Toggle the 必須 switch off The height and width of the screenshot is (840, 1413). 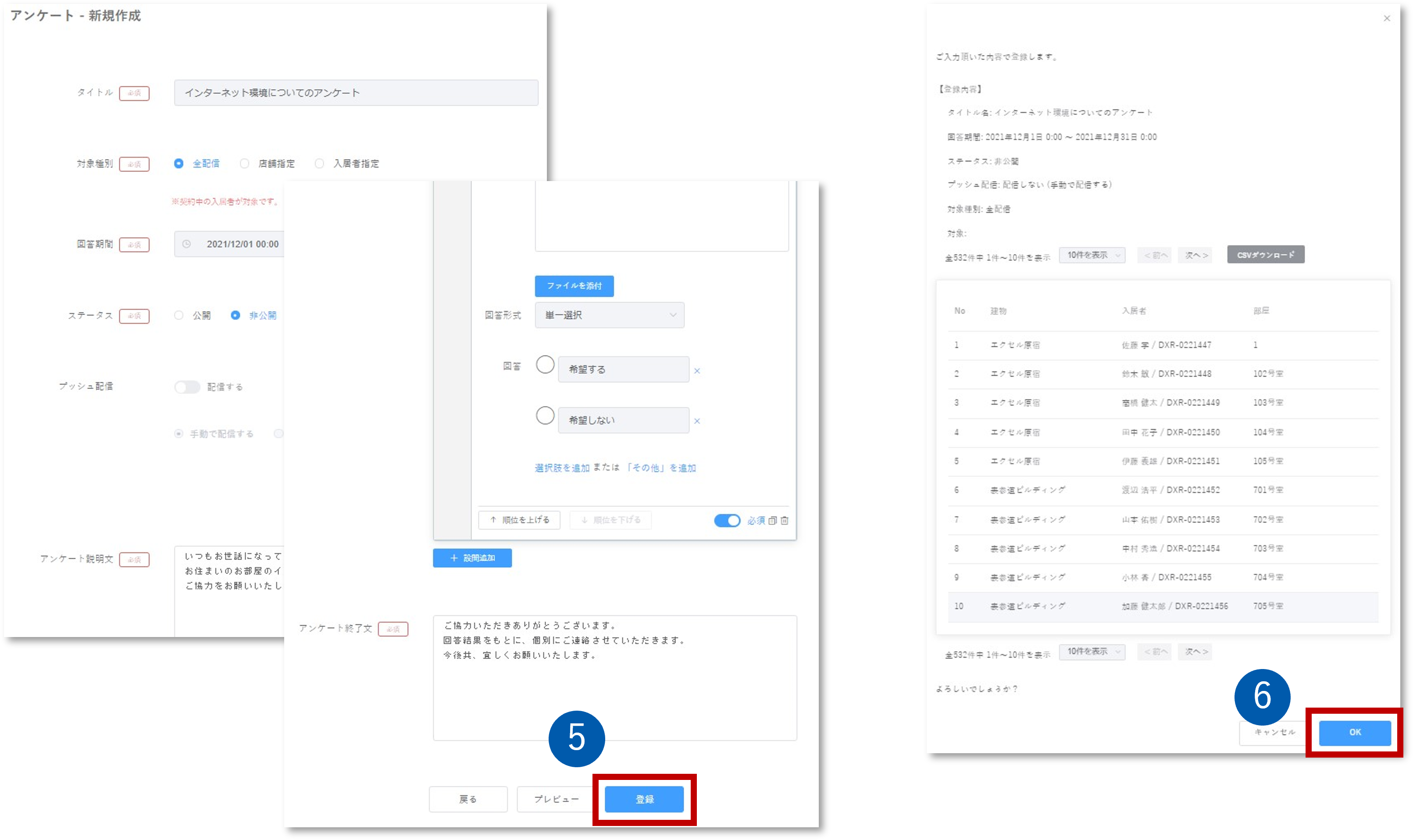(727, 520)
